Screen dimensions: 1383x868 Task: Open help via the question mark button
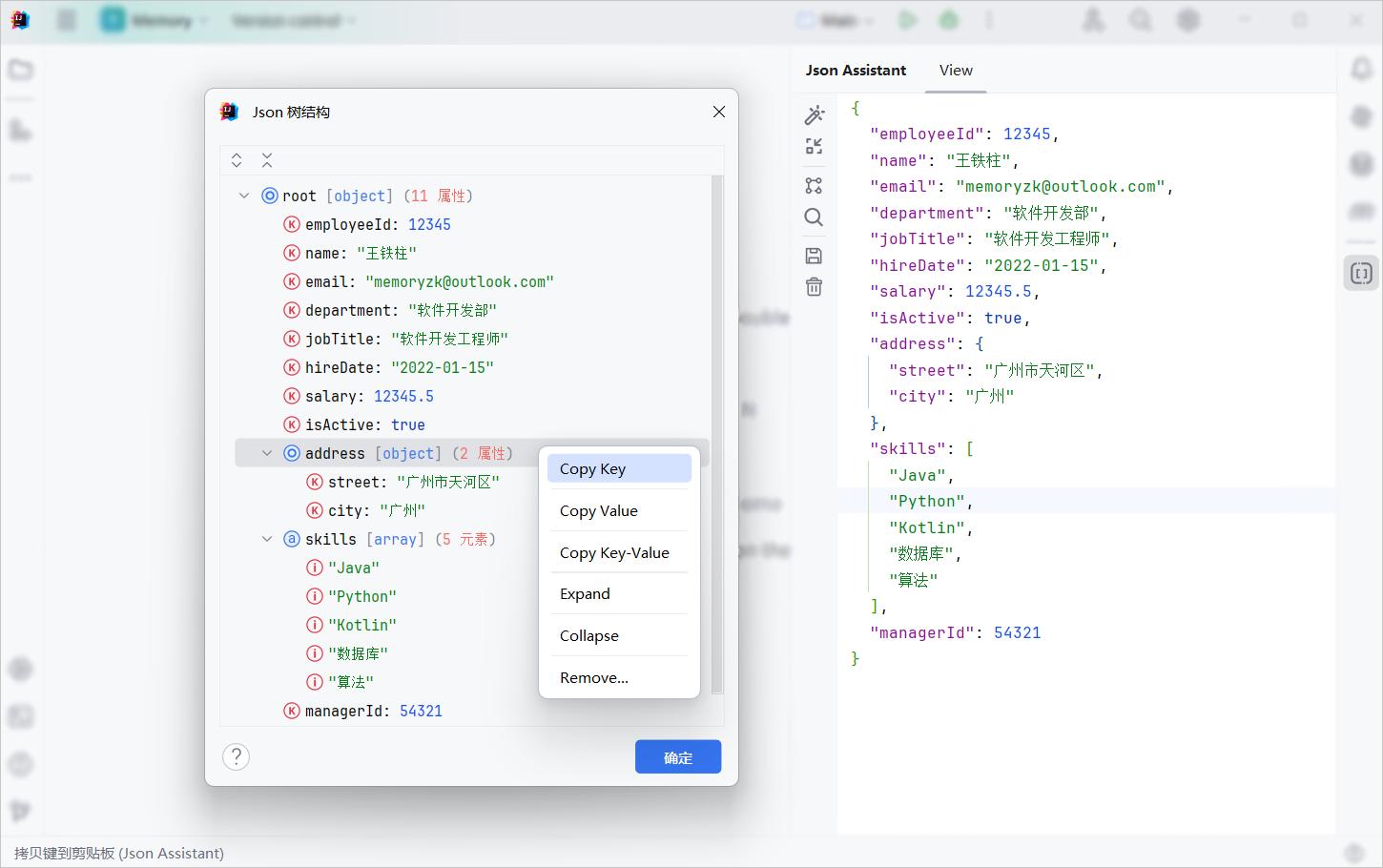(x=236, y=756)
